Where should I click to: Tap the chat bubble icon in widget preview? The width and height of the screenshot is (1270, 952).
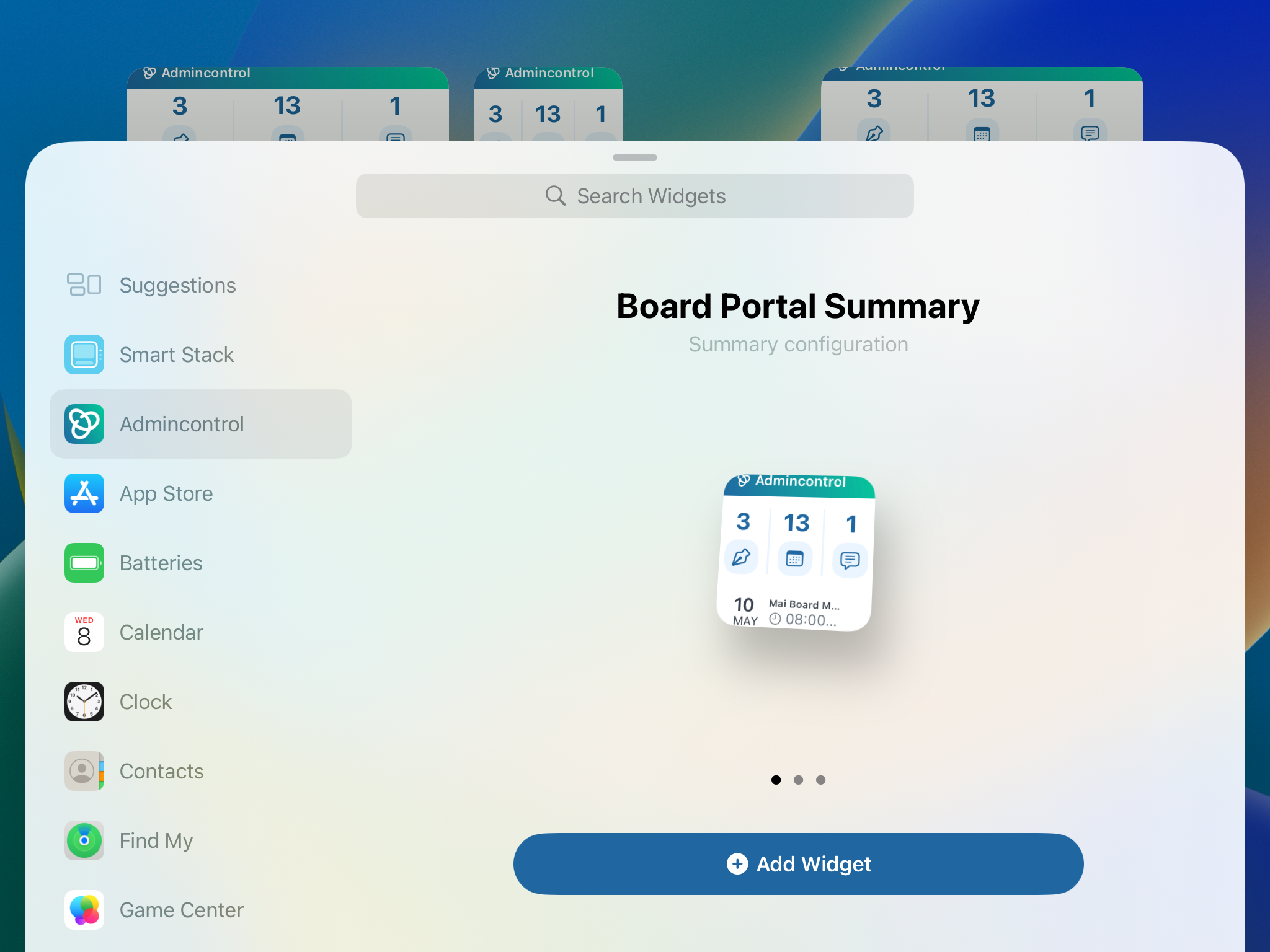(x=850, y=561)
